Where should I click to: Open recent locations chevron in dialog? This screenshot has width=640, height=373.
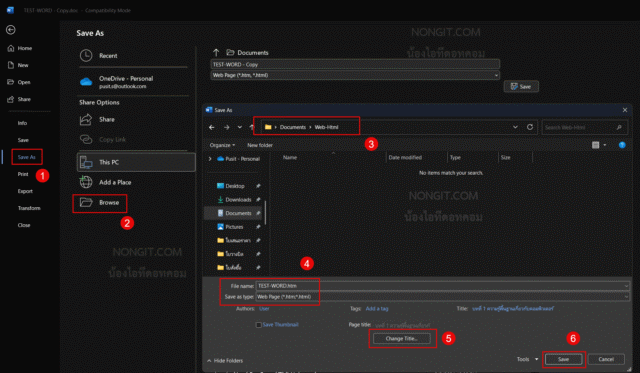[240, 127]
